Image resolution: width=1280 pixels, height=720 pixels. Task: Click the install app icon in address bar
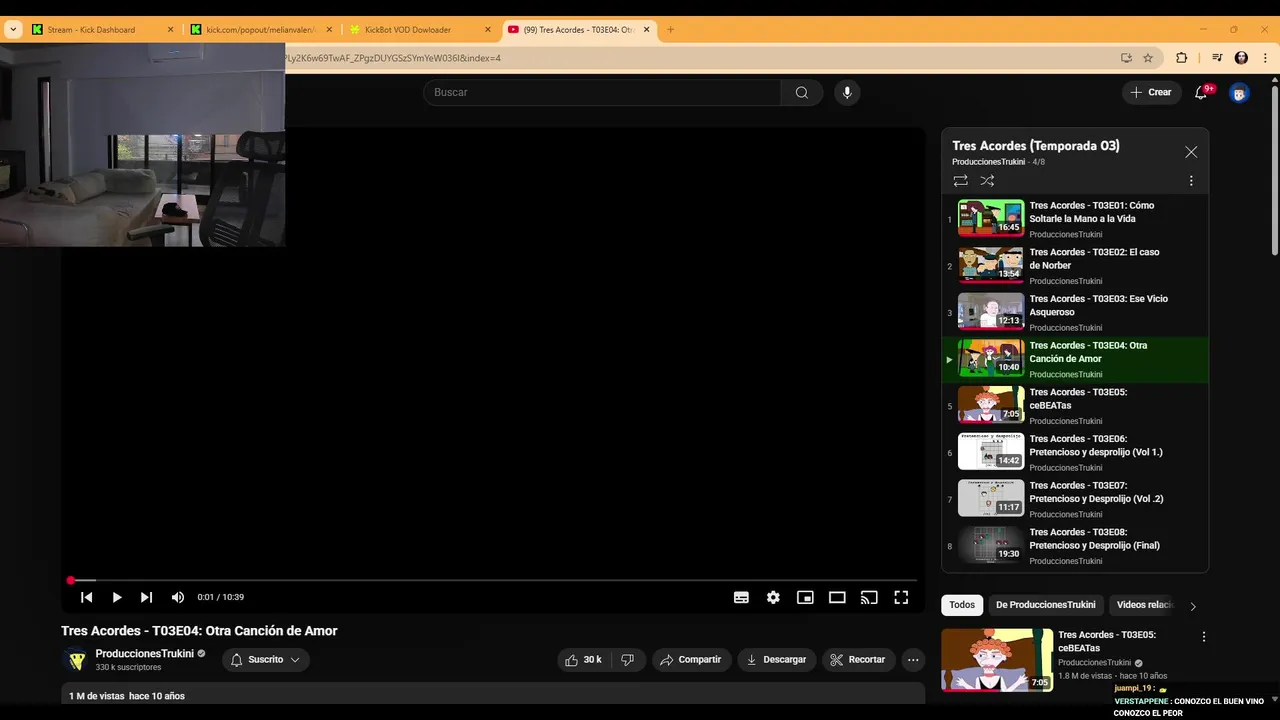1126,58
